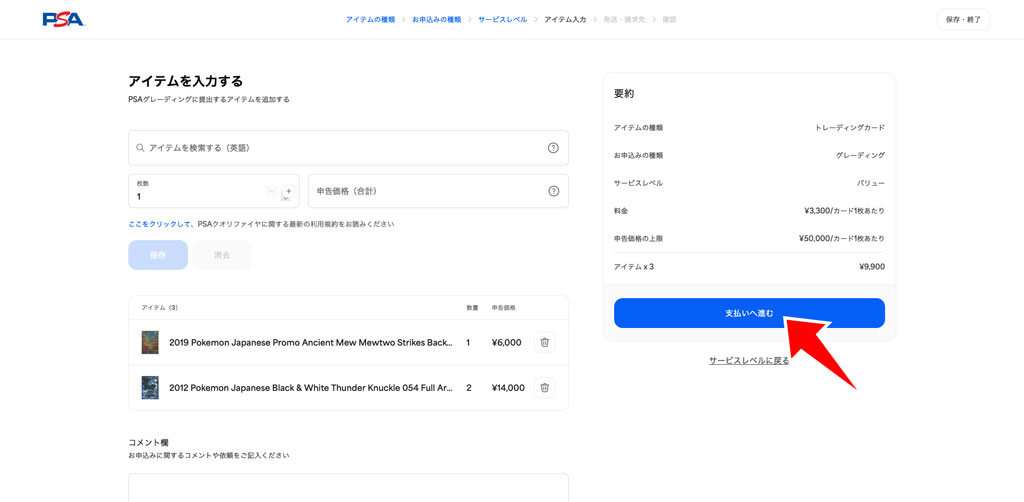Delete the Thunder Knuckle item row
Image resolution: width=1024 pixels, height=502 pixels.
(545, 388)
